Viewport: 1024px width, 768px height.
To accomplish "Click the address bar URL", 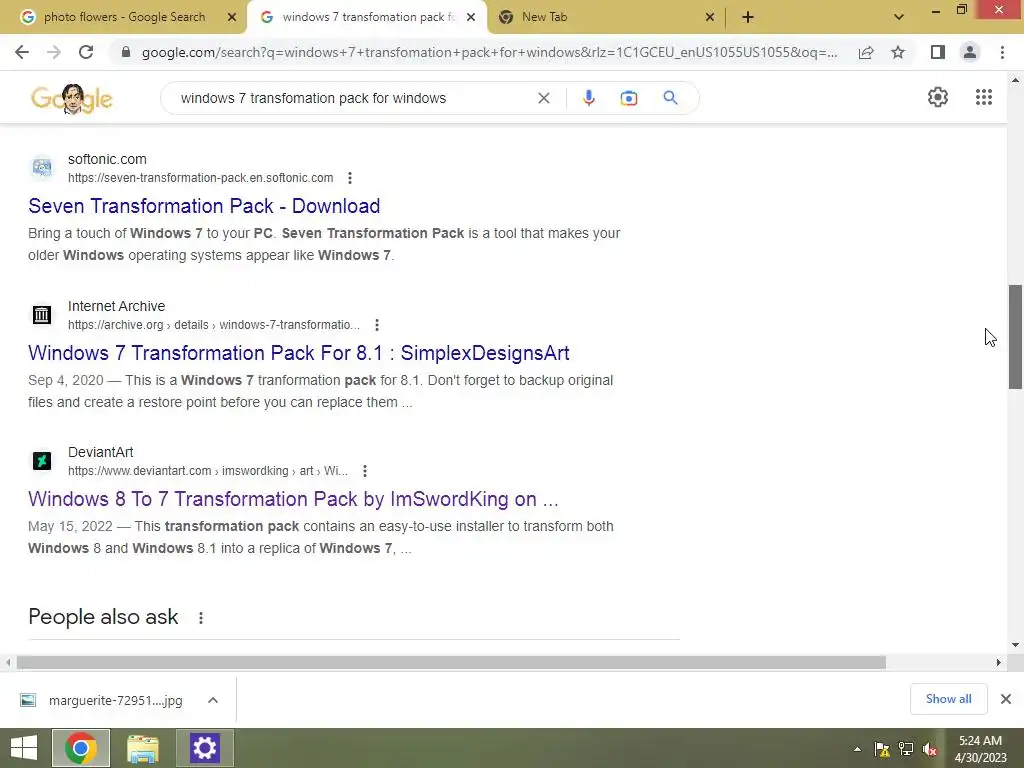I will click(490, 52).
